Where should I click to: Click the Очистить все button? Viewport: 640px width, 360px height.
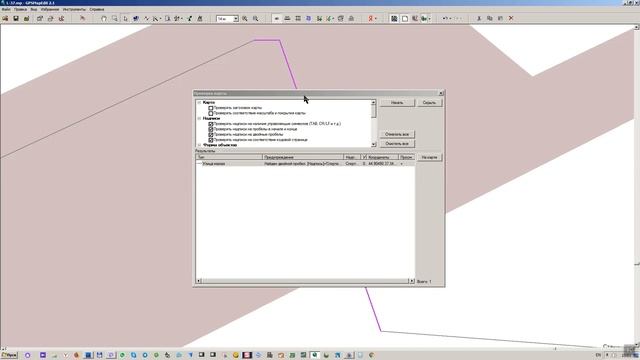point(397,144)
